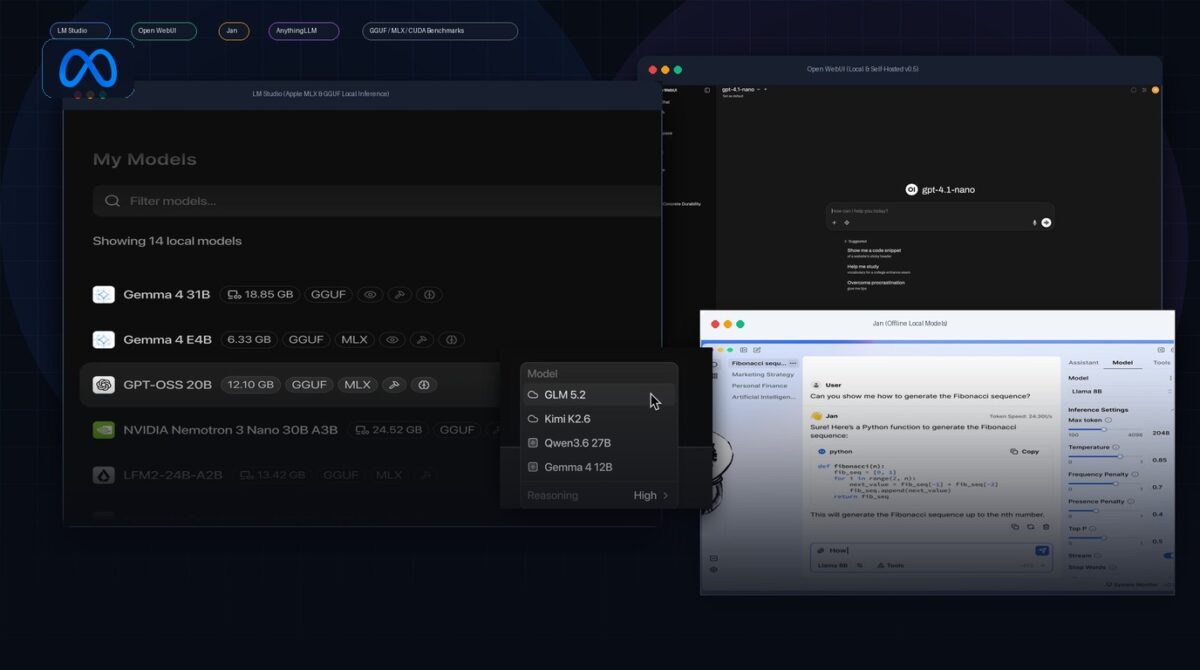Screen dimensions: 1200x670
Task: Click the Jan label pill at the top
Action: point(234,31)
